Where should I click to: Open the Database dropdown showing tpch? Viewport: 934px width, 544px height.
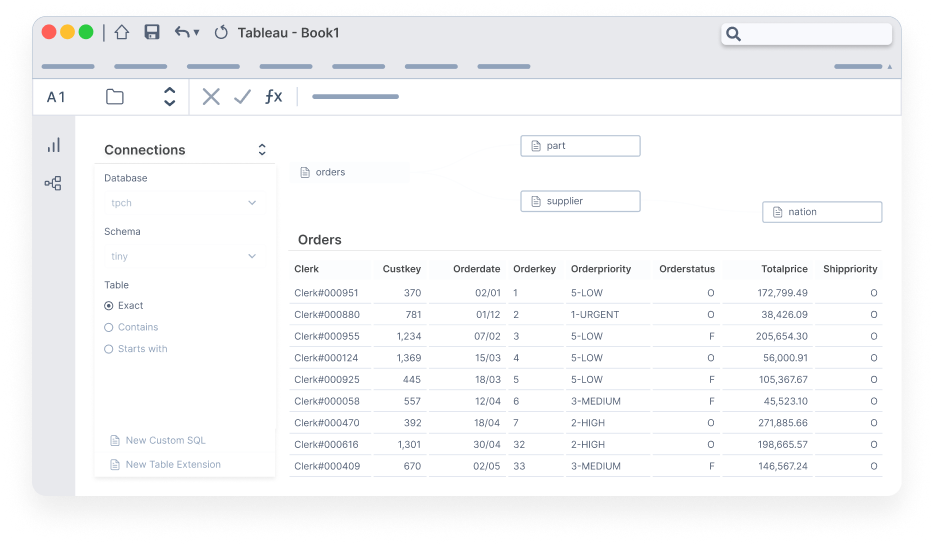pos(183,203)
